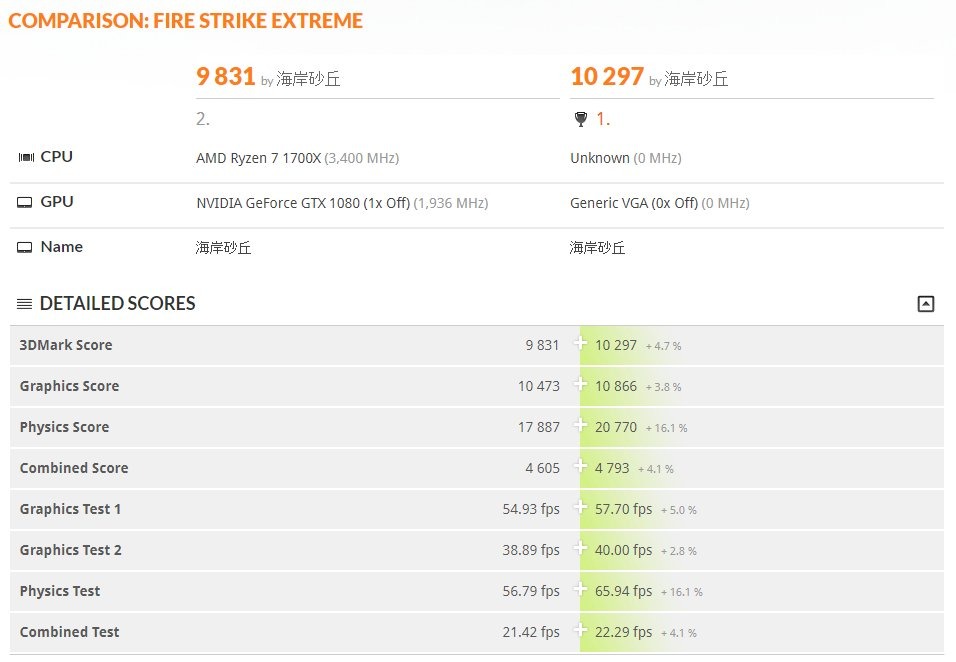This screenshot has height=662, width=956.
Task: Click the Generic VGA GPU entry
Action: pyautogui.click(x=634, y=203)
